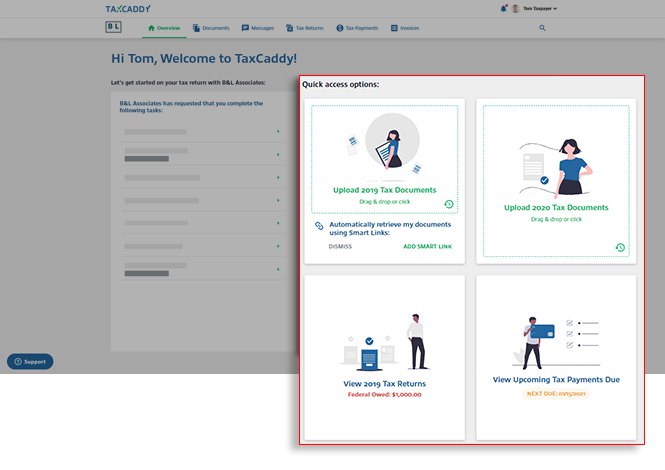Screen dimensions: 665x470
Task: Expand the Tom Taxpayer account menu
Action: click(x=540, y=8)
